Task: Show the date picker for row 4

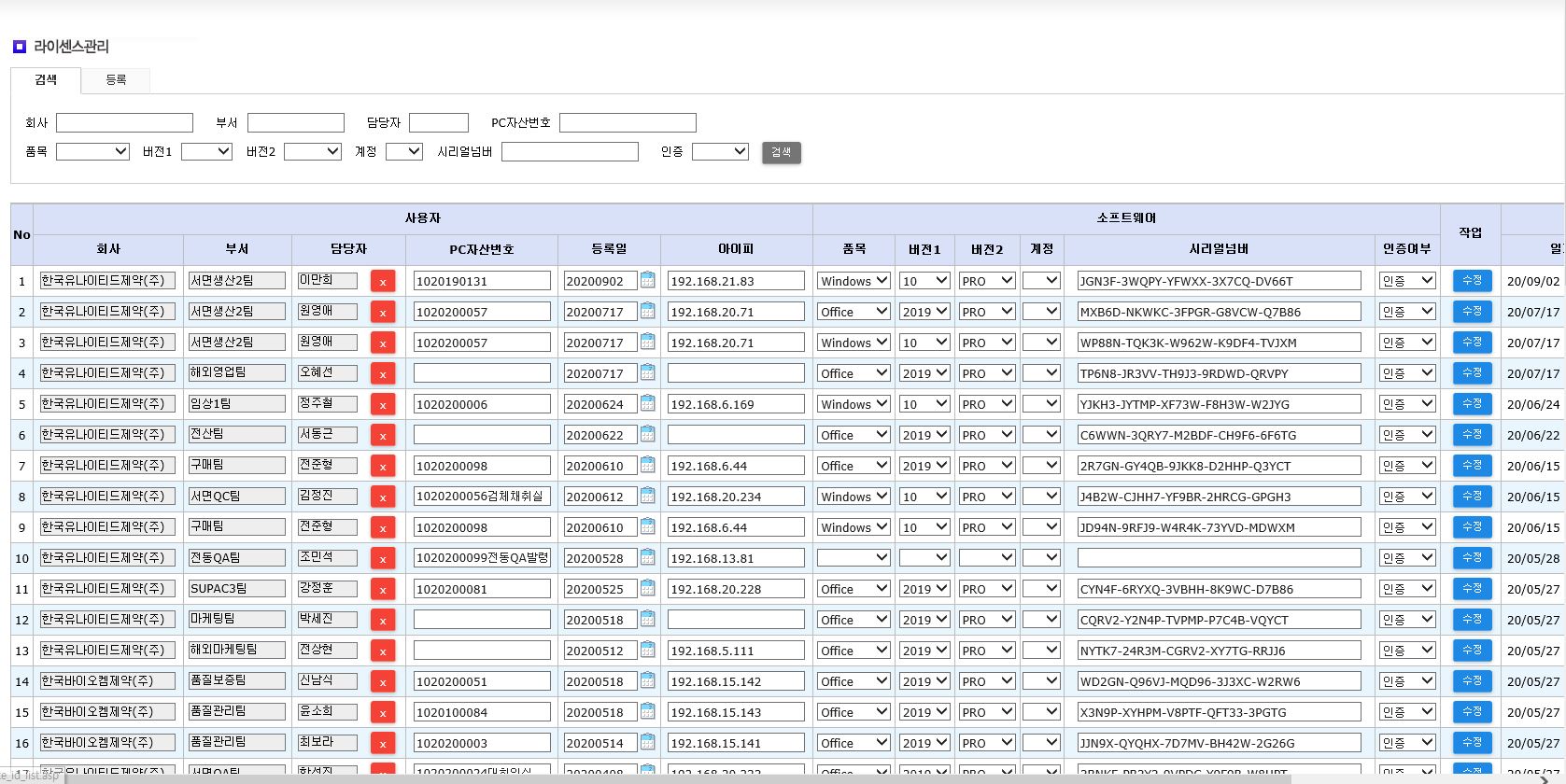Action: point(647,372)
